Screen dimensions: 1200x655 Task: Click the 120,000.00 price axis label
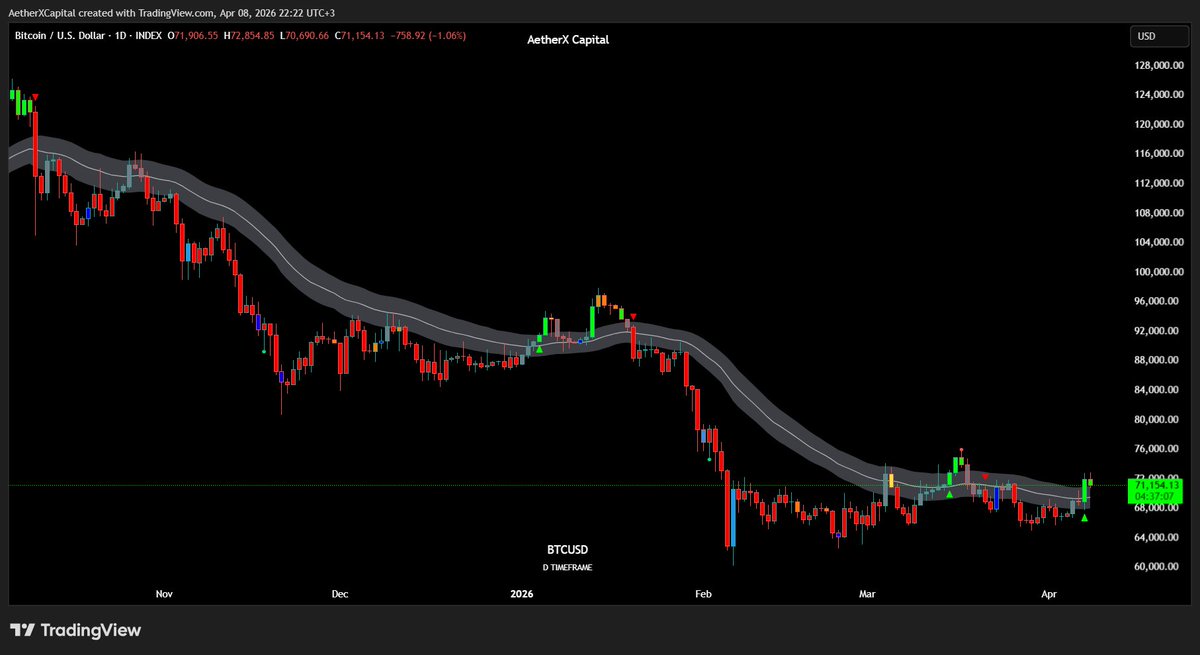(x=1160, y=125)
